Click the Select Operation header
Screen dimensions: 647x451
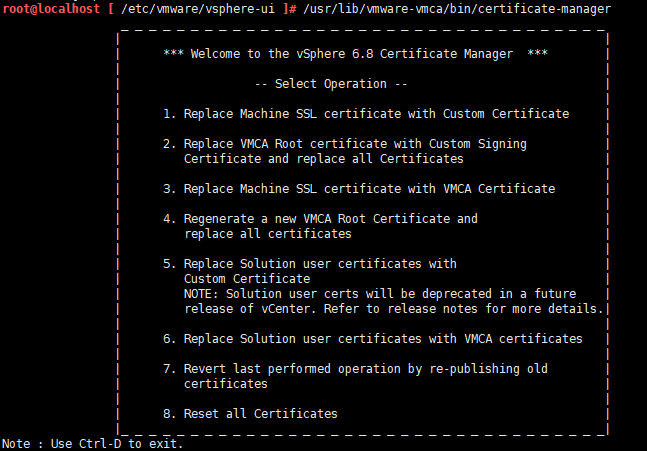tap(332, 84)
